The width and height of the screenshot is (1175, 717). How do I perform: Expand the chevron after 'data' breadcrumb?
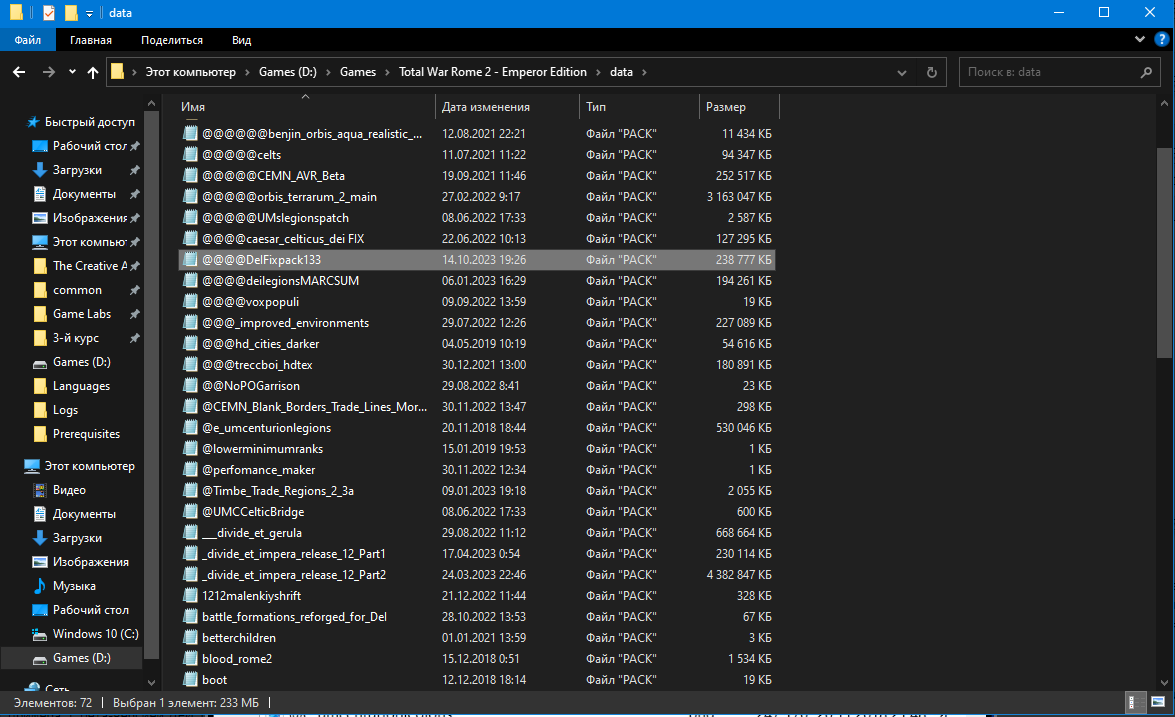[644, 72]
